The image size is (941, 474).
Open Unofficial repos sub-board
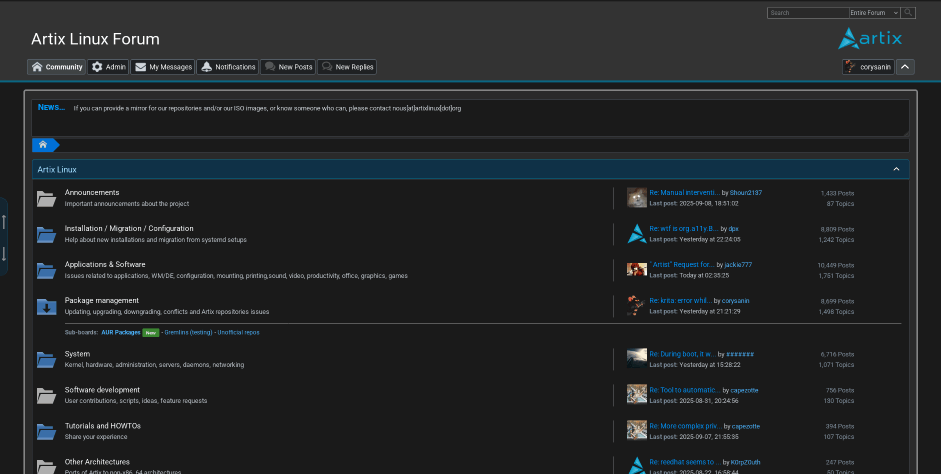click(238, 332)
